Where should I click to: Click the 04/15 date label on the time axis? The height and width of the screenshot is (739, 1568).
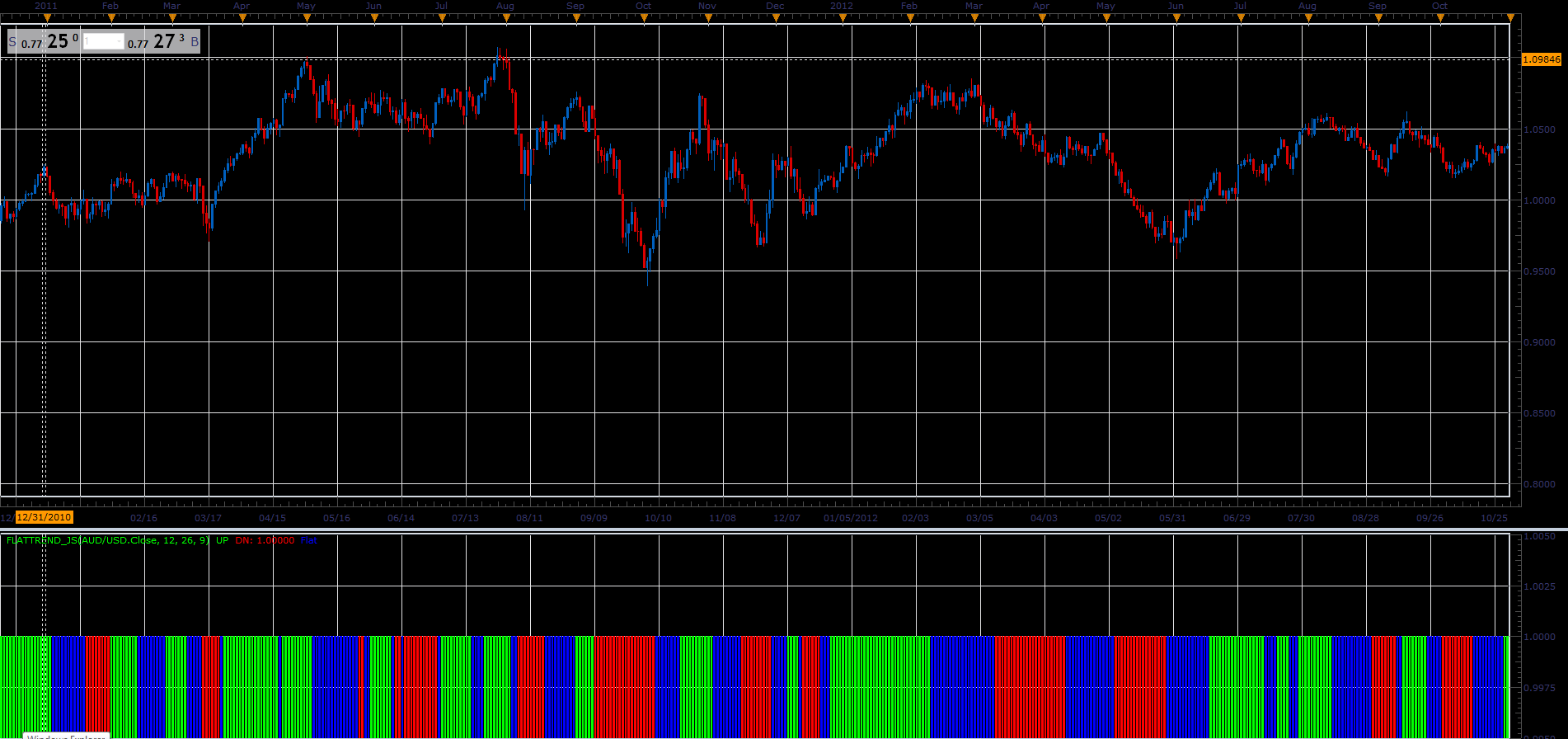coord(272,518)
